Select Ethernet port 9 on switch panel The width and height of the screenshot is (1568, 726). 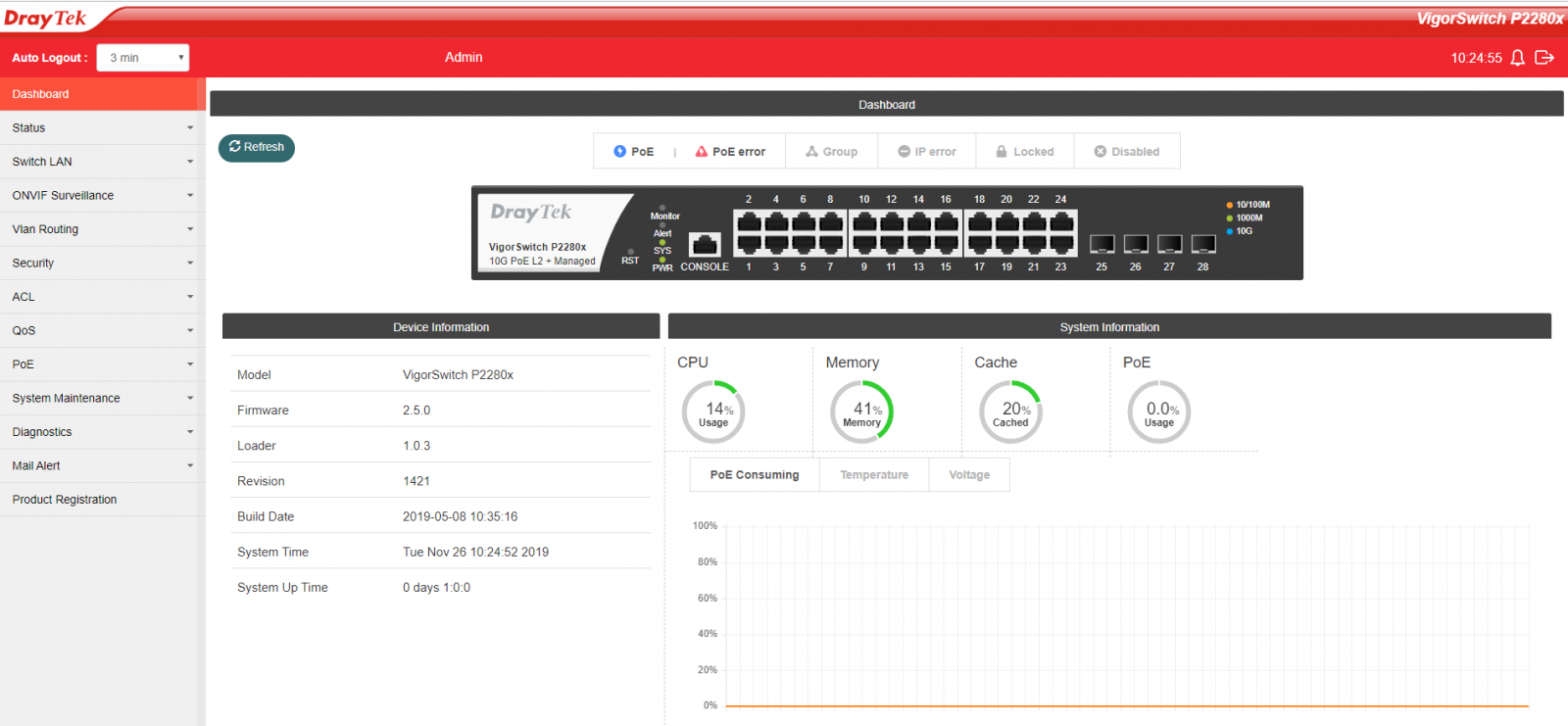point(864,244)
